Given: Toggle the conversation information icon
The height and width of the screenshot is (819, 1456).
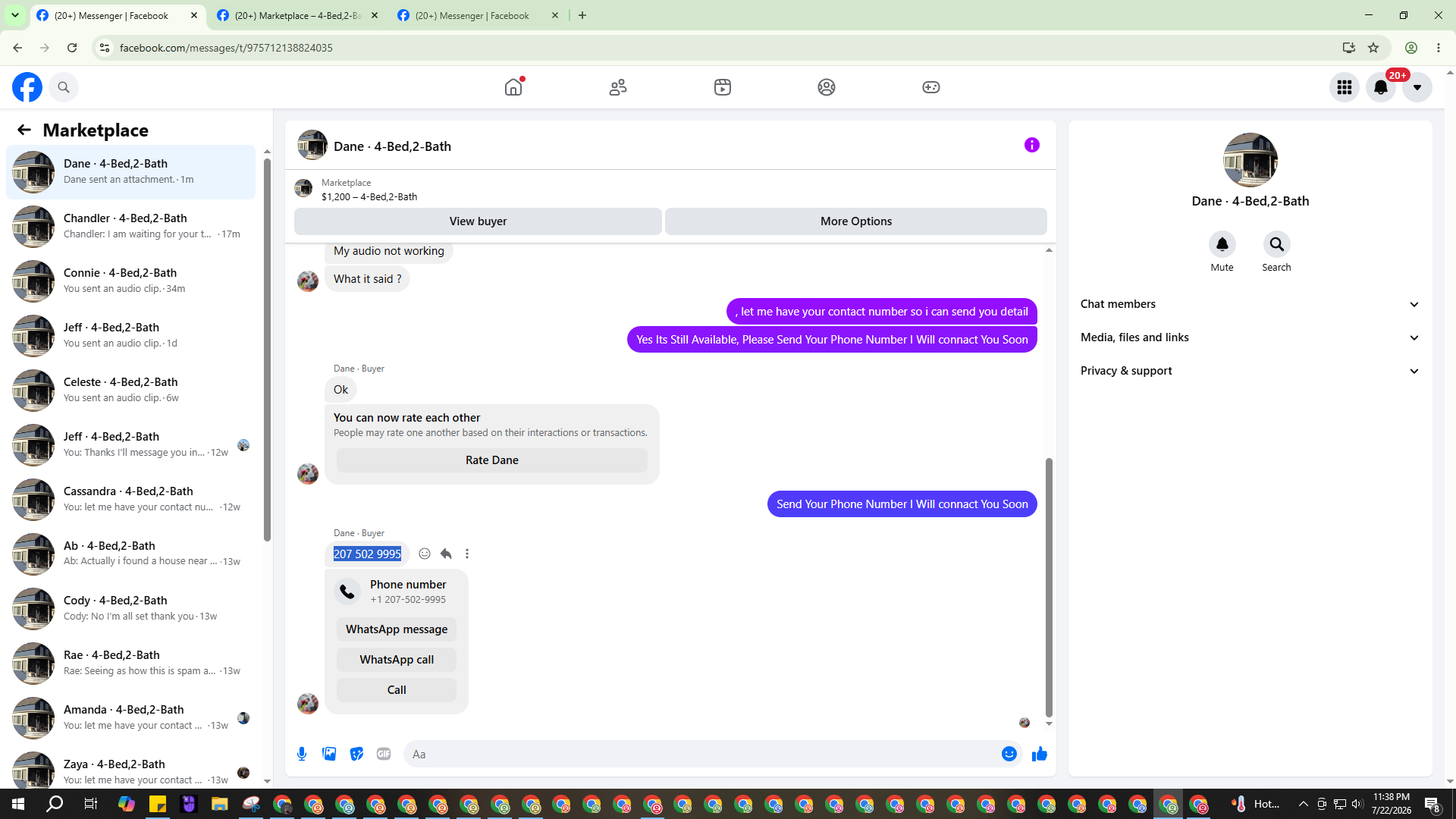Looking at the screenshot, I should 1032,145.
